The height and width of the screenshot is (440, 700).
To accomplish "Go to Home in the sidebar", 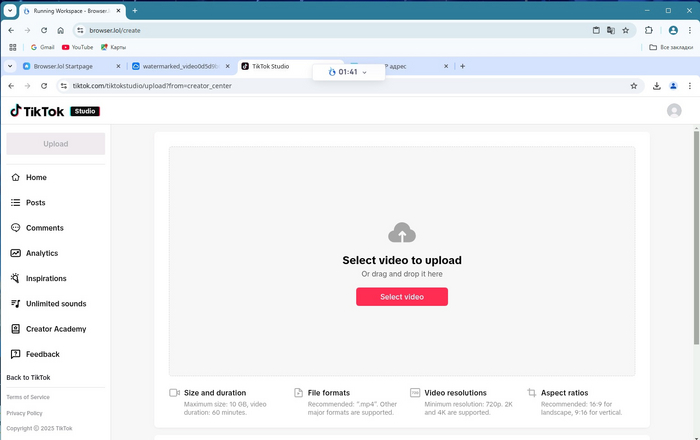I will 36,178.
